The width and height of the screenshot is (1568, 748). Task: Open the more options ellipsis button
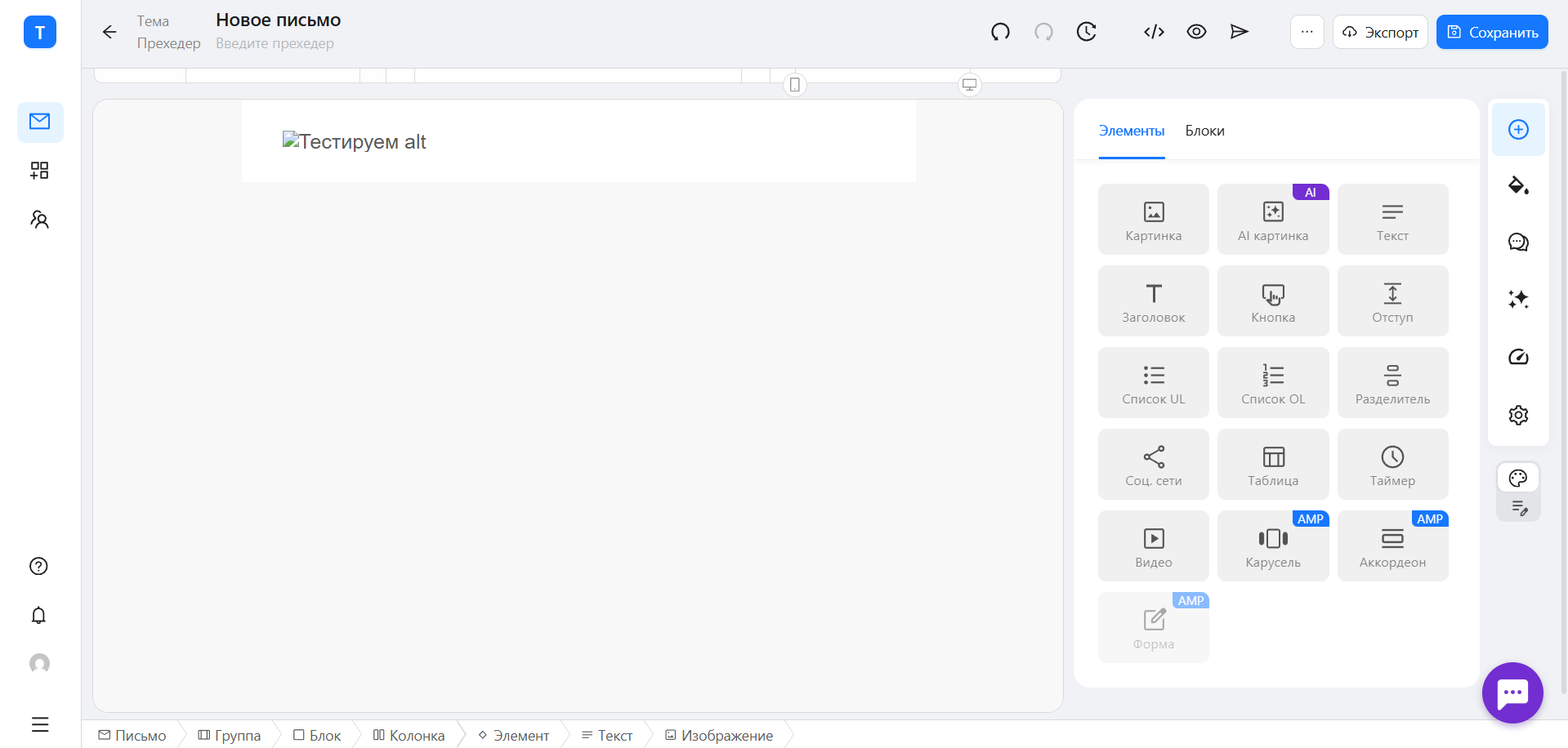tap(1307, 32)
